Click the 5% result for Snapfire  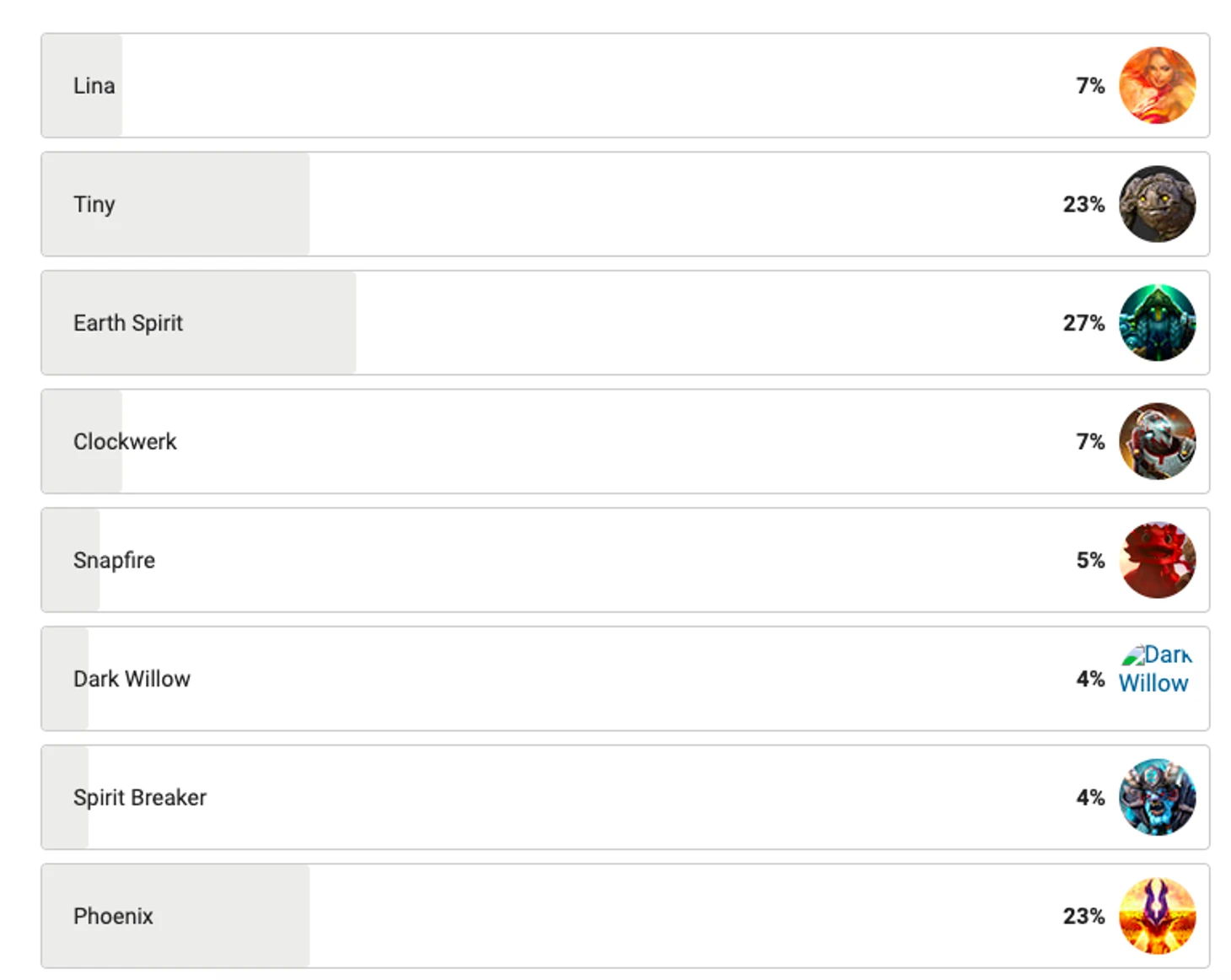(1089, 560)
